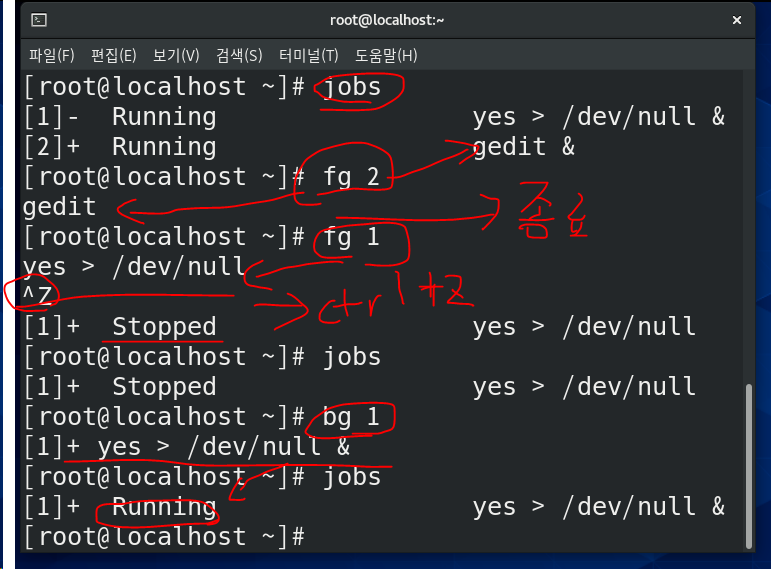Click the final 'Running' status text

pos(164,507)
